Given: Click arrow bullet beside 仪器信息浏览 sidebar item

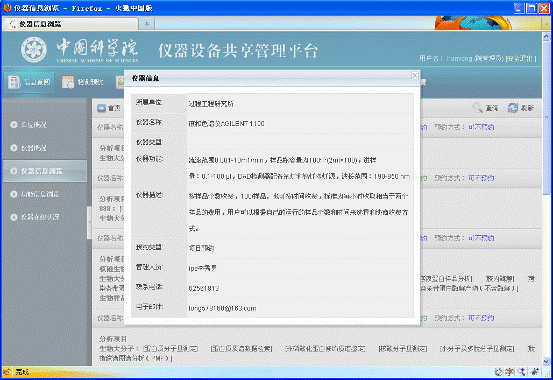Looking at the screenshot, I should [14, 171].
